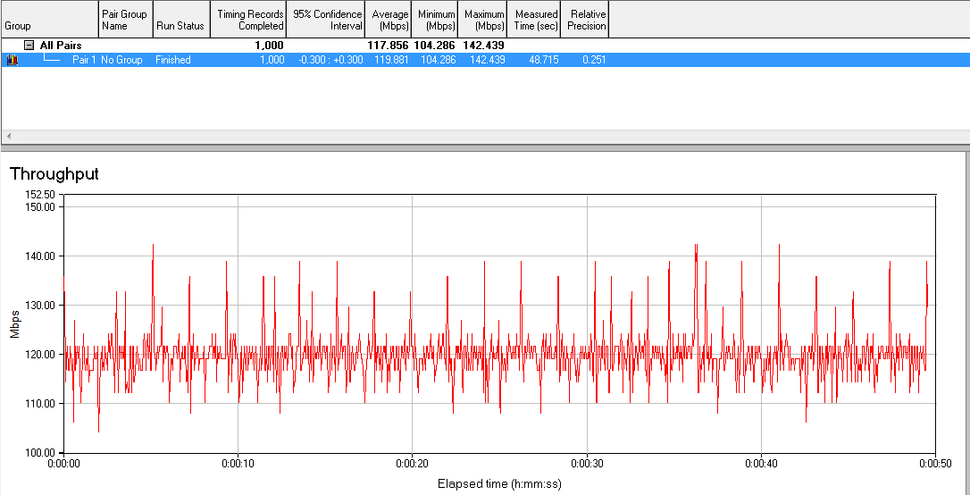Click the 0:00:40 time axis label
The image size is (970, 495).
(762, 464)
